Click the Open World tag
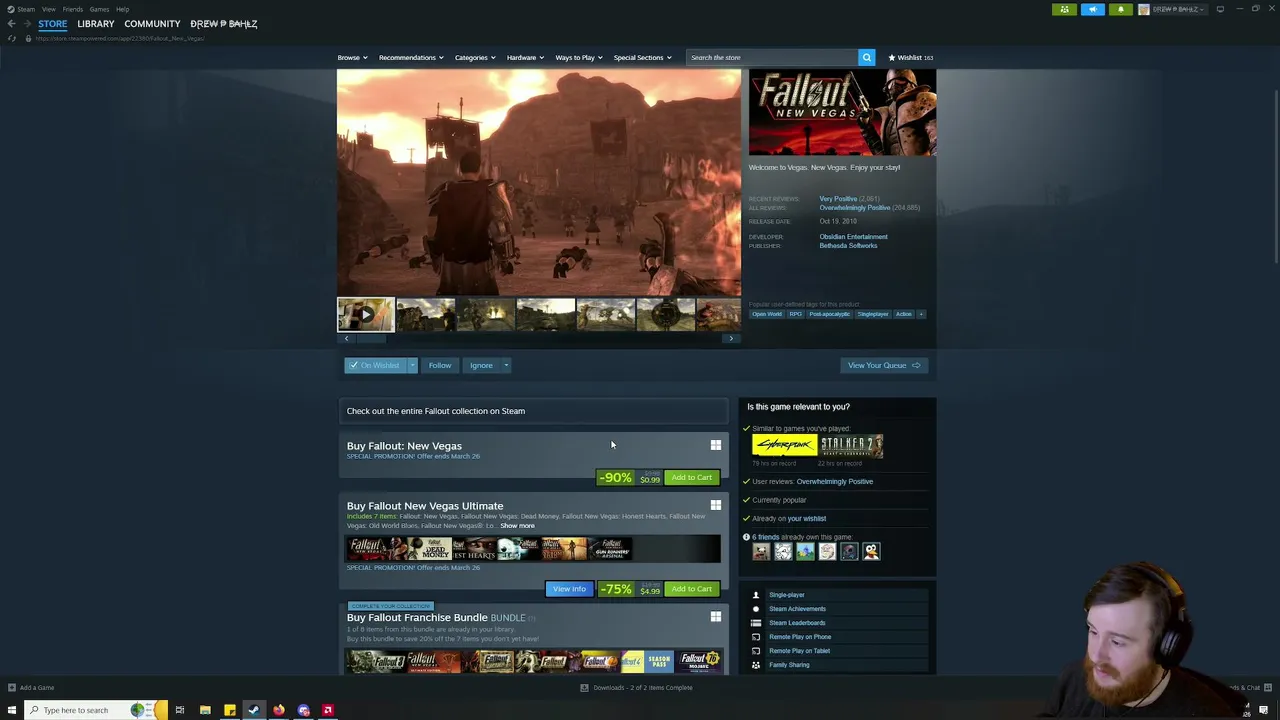This screenshot has height=720, width=1280. [x=767, y=314]
